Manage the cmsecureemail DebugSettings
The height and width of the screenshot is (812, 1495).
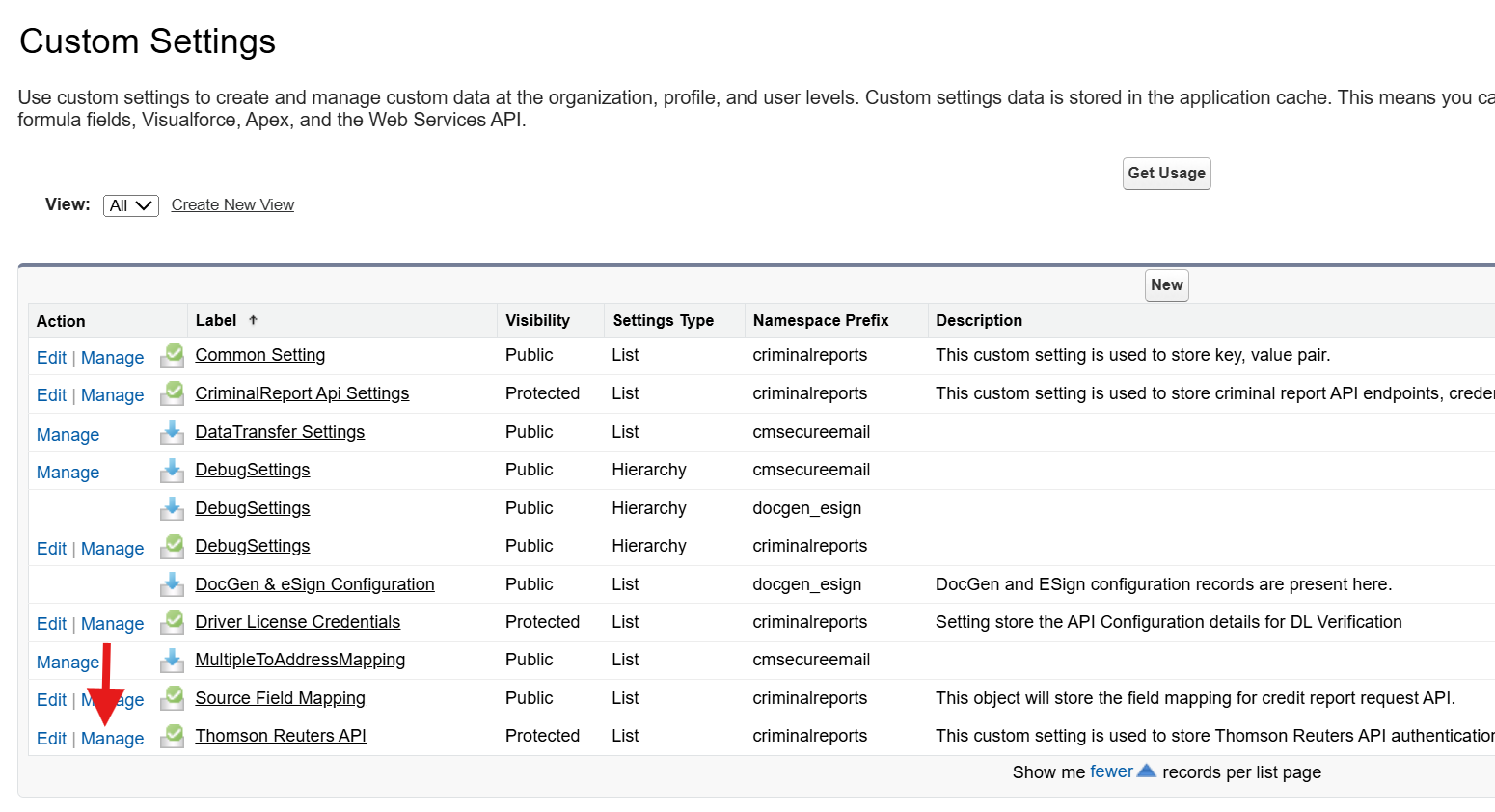[x=68, y=473]
